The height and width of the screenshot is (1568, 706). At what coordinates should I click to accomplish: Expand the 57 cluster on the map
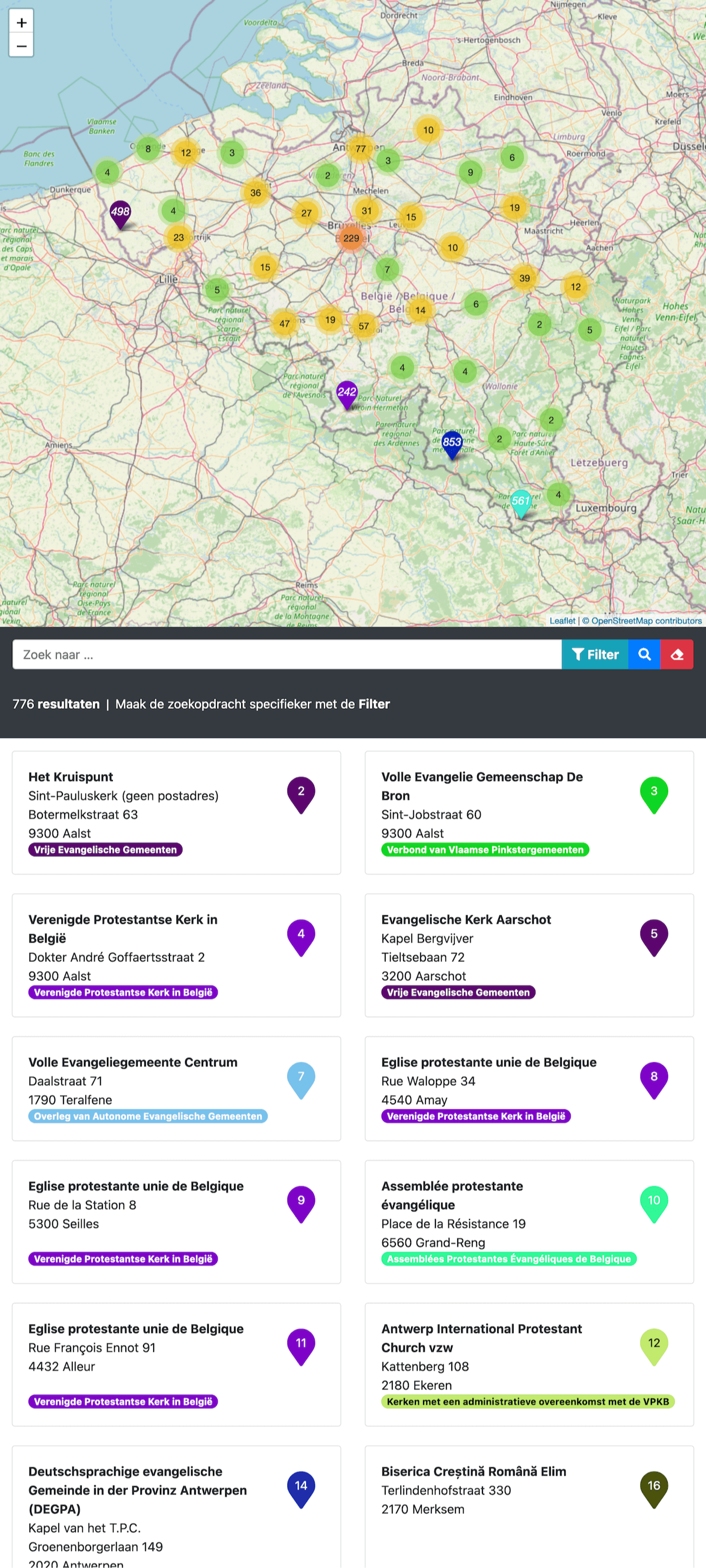tap(364, 326)
